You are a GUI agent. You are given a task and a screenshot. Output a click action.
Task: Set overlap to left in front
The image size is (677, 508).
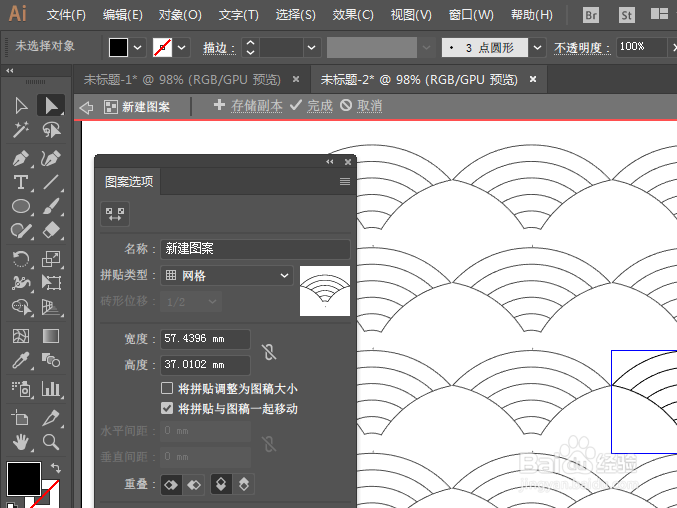[x=171, y=485]
